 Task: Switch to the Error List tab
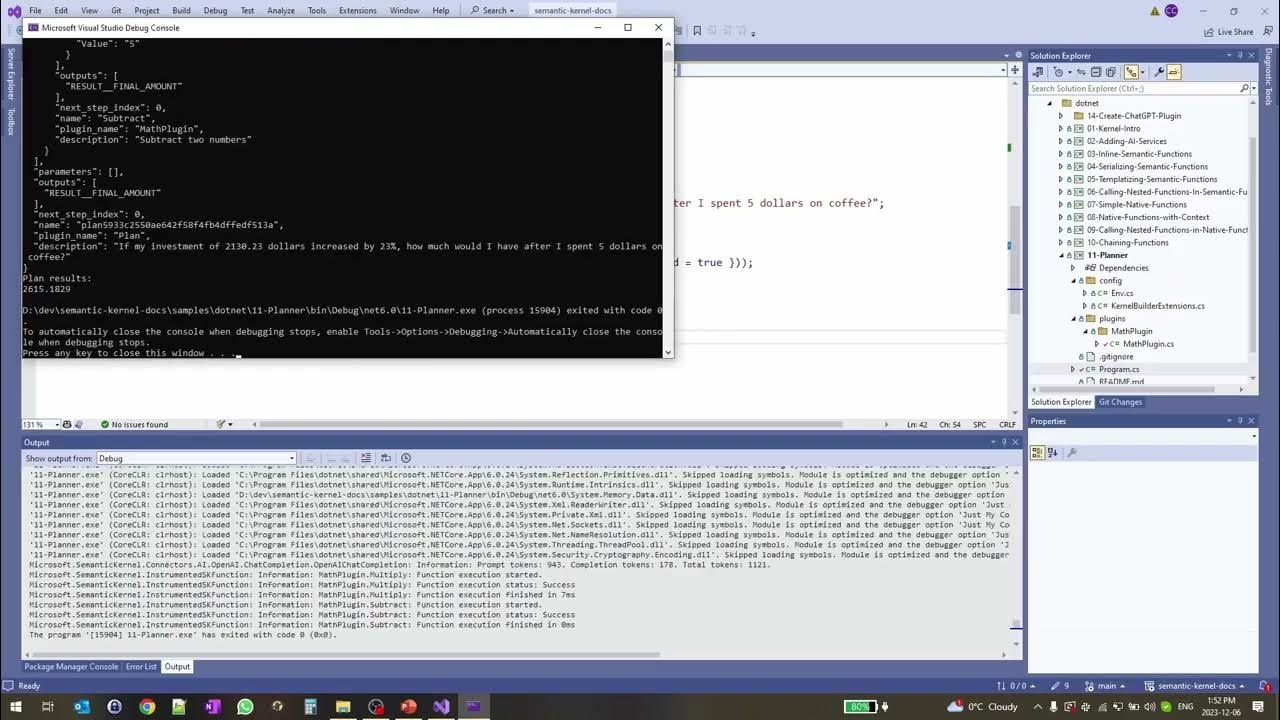click(141, 667)
